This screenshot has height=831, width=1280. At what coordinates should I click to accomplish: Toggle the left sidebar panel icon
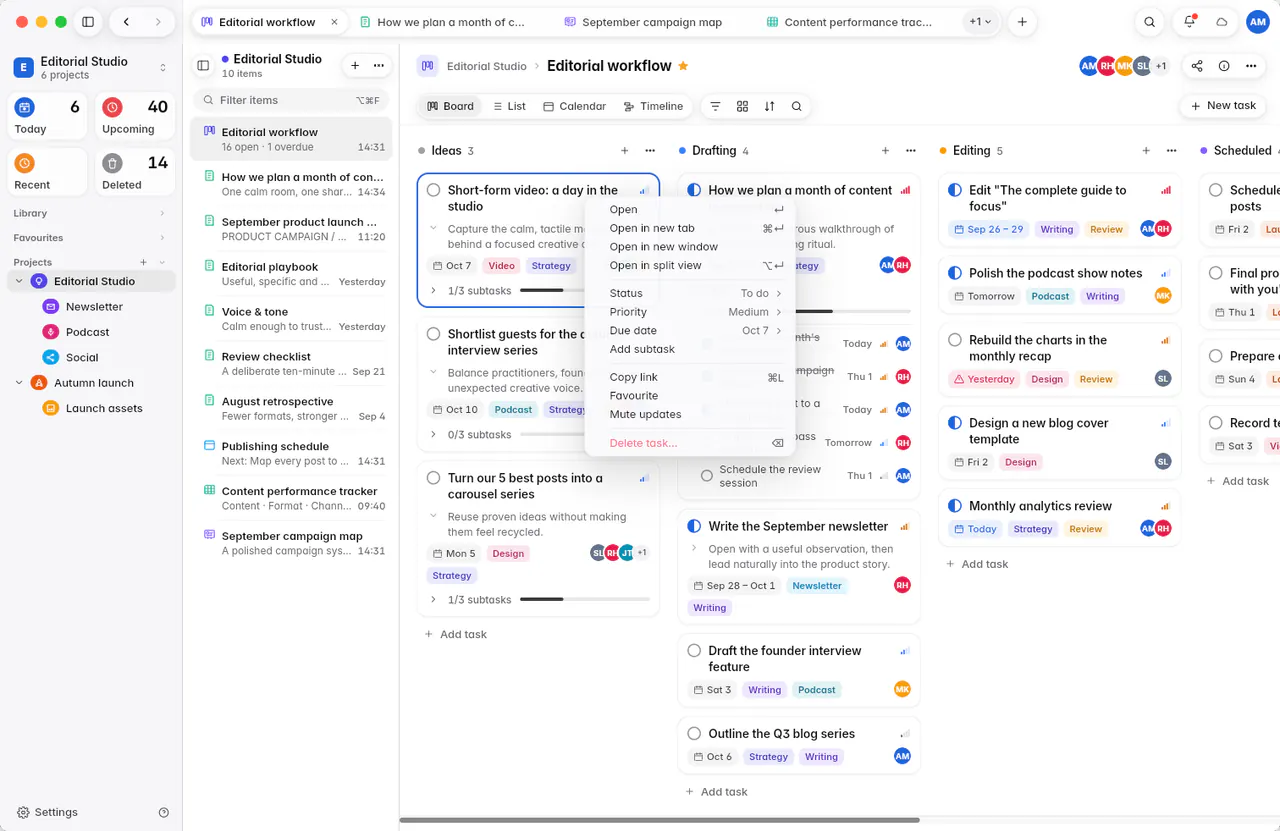click(88, 22)
